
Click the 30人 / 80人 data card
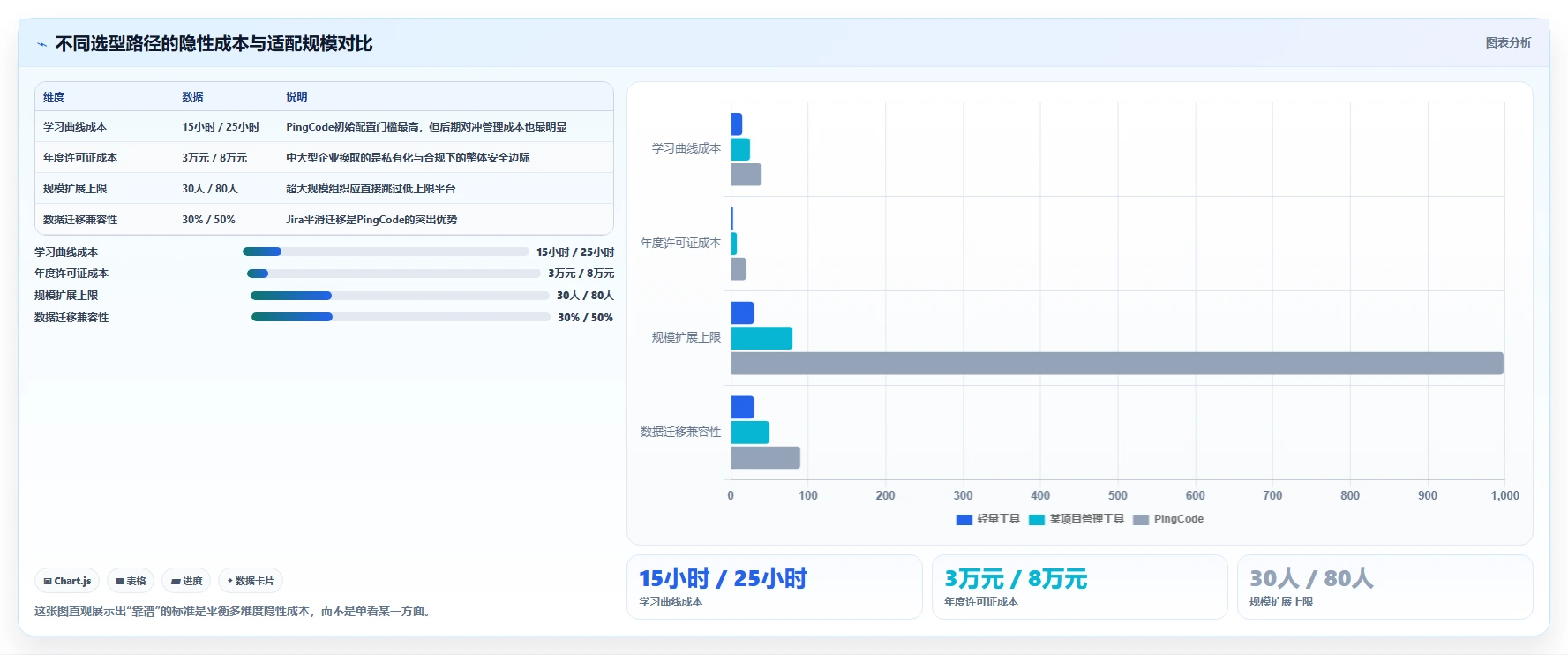1384,587
